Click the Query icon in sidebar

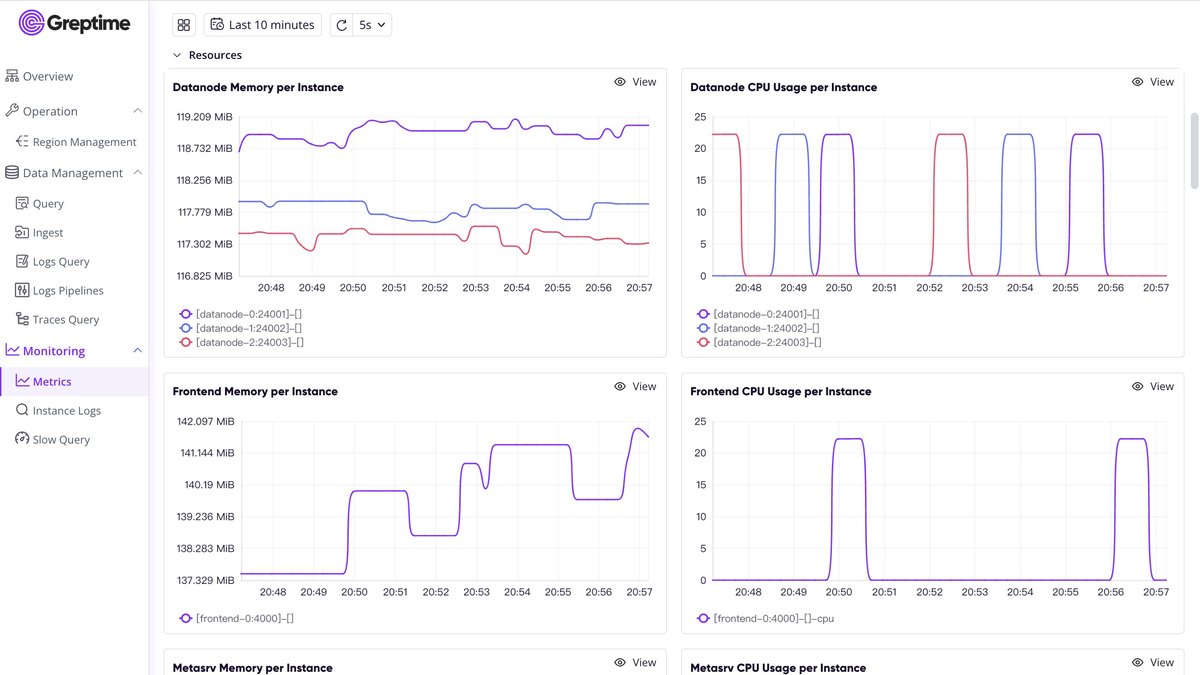tap(23, 203)
